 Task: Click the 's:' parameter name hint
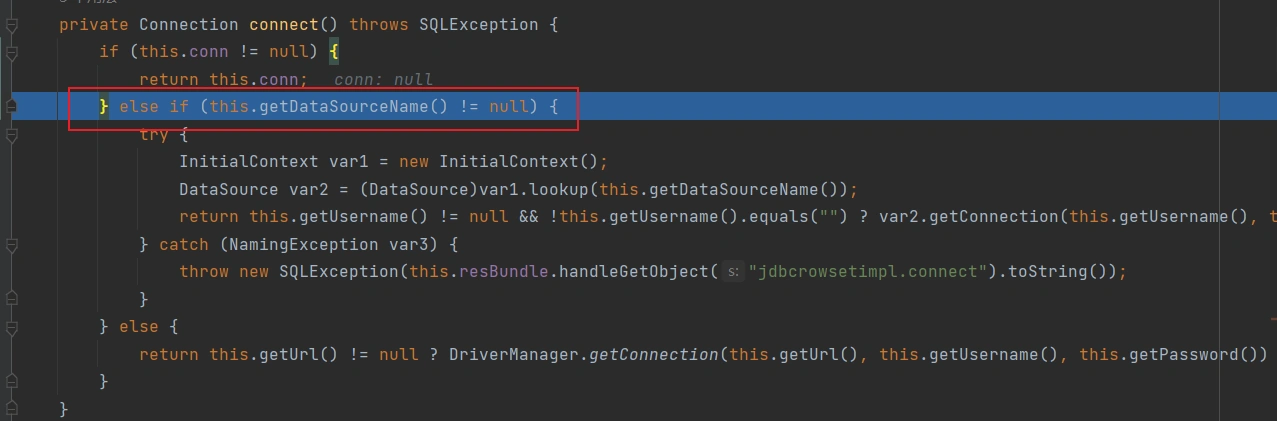click(732, 272)
